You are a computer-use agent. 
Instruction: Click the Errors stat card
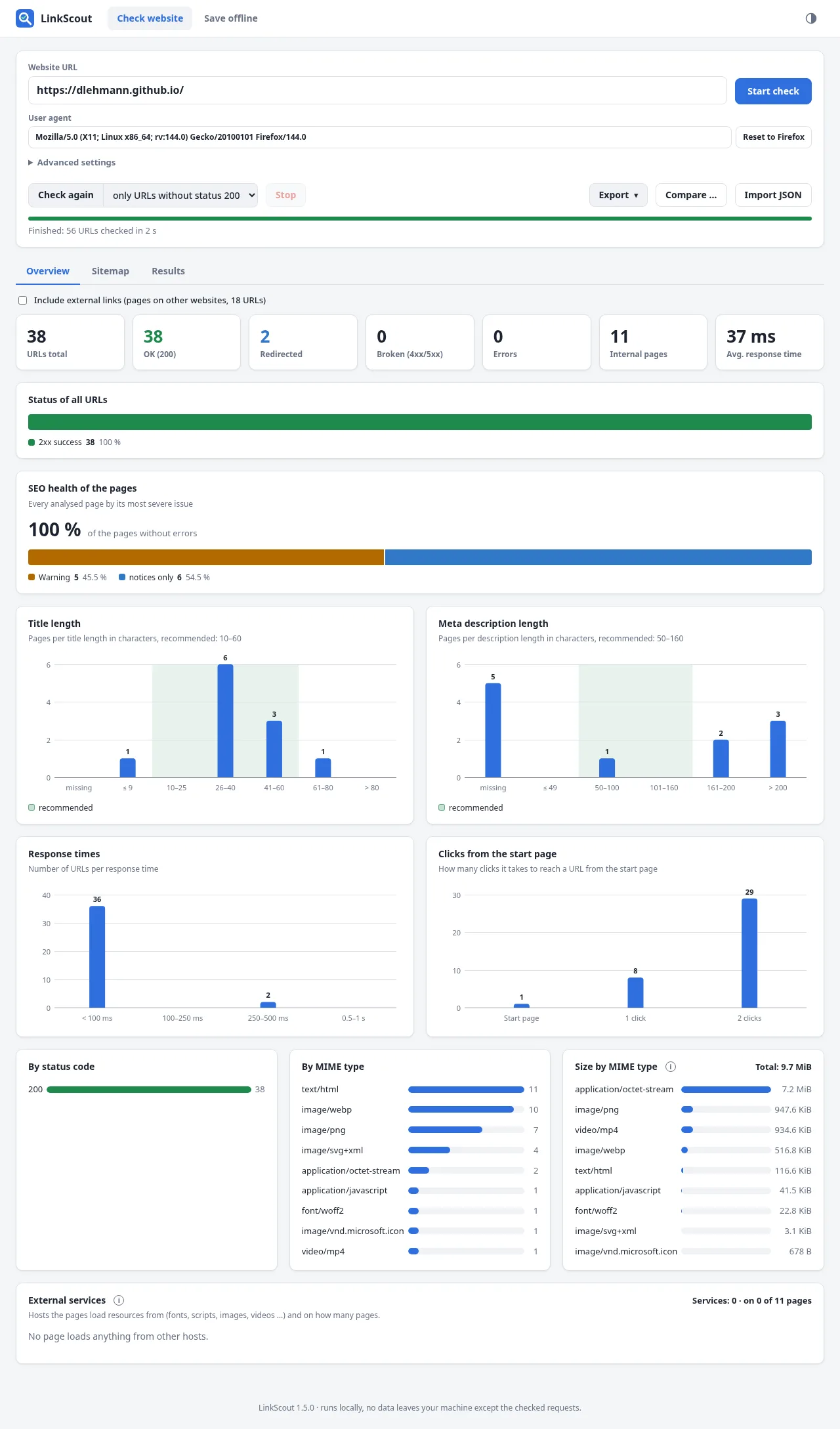537,343
